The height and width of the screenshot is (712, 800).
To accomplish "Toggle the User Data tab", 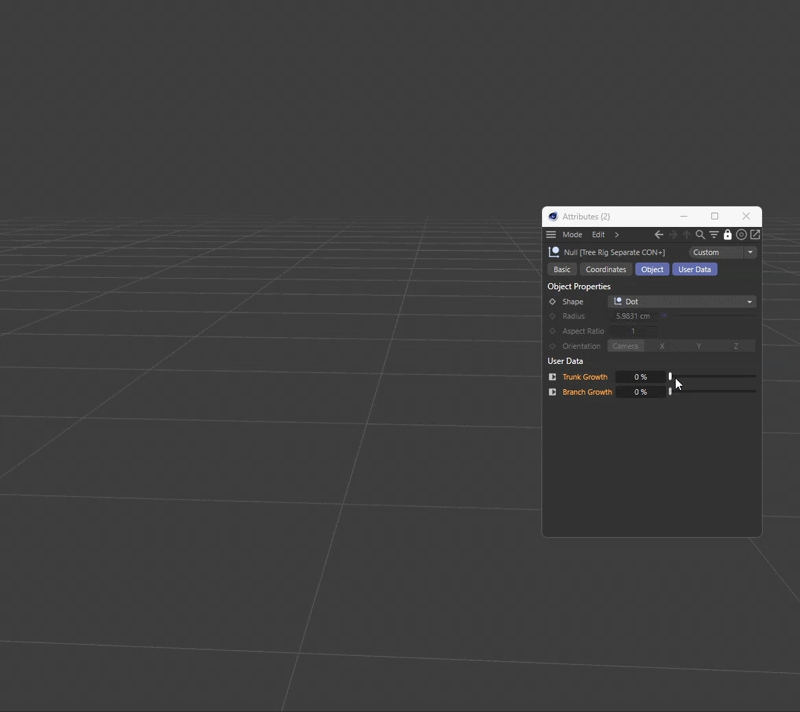I will pyautogui.click(x=694, y=269).
